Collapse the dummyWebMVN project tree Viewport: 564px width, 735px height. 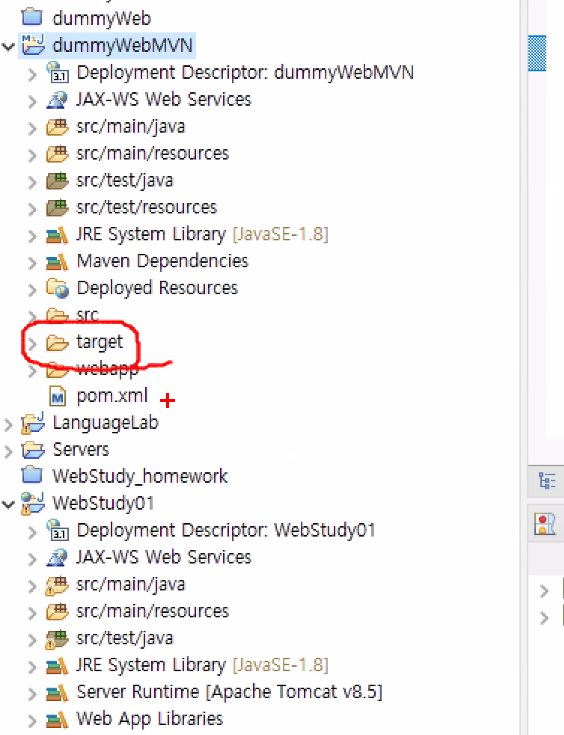[8, 46]
